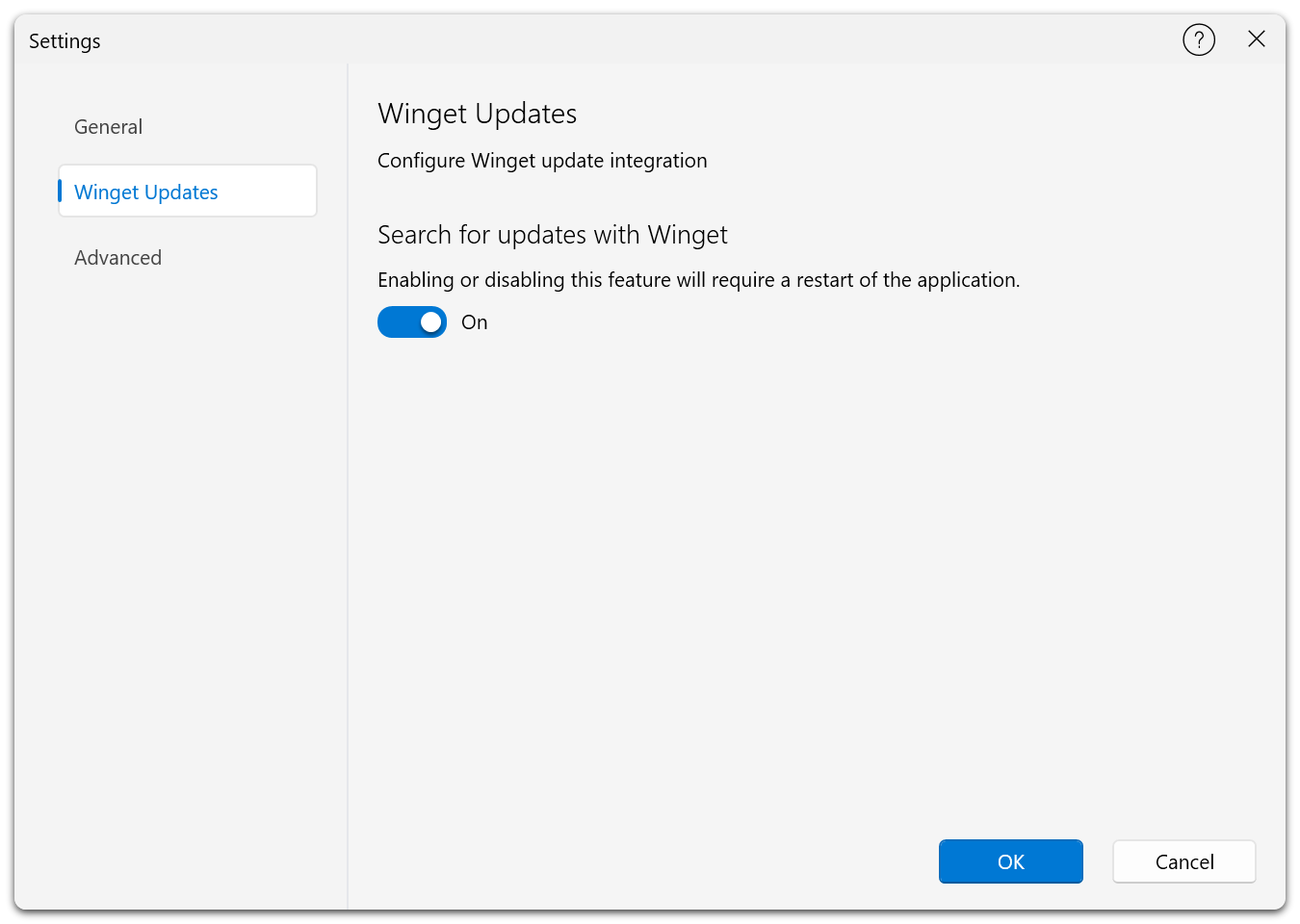Viewport: 1300px width, 924px height.
Task: Discard changes with the Cancel button
Action: (x=1184, y=861)
